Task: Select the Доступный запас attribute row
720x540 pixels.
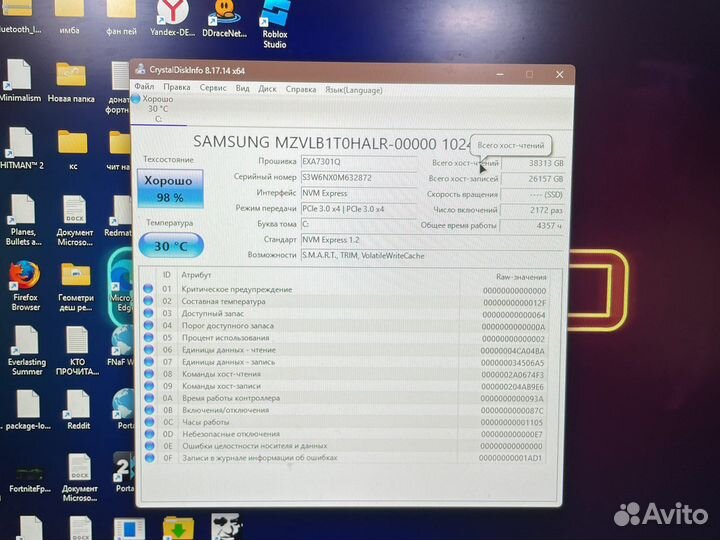Action: click(x=344, y=314)
